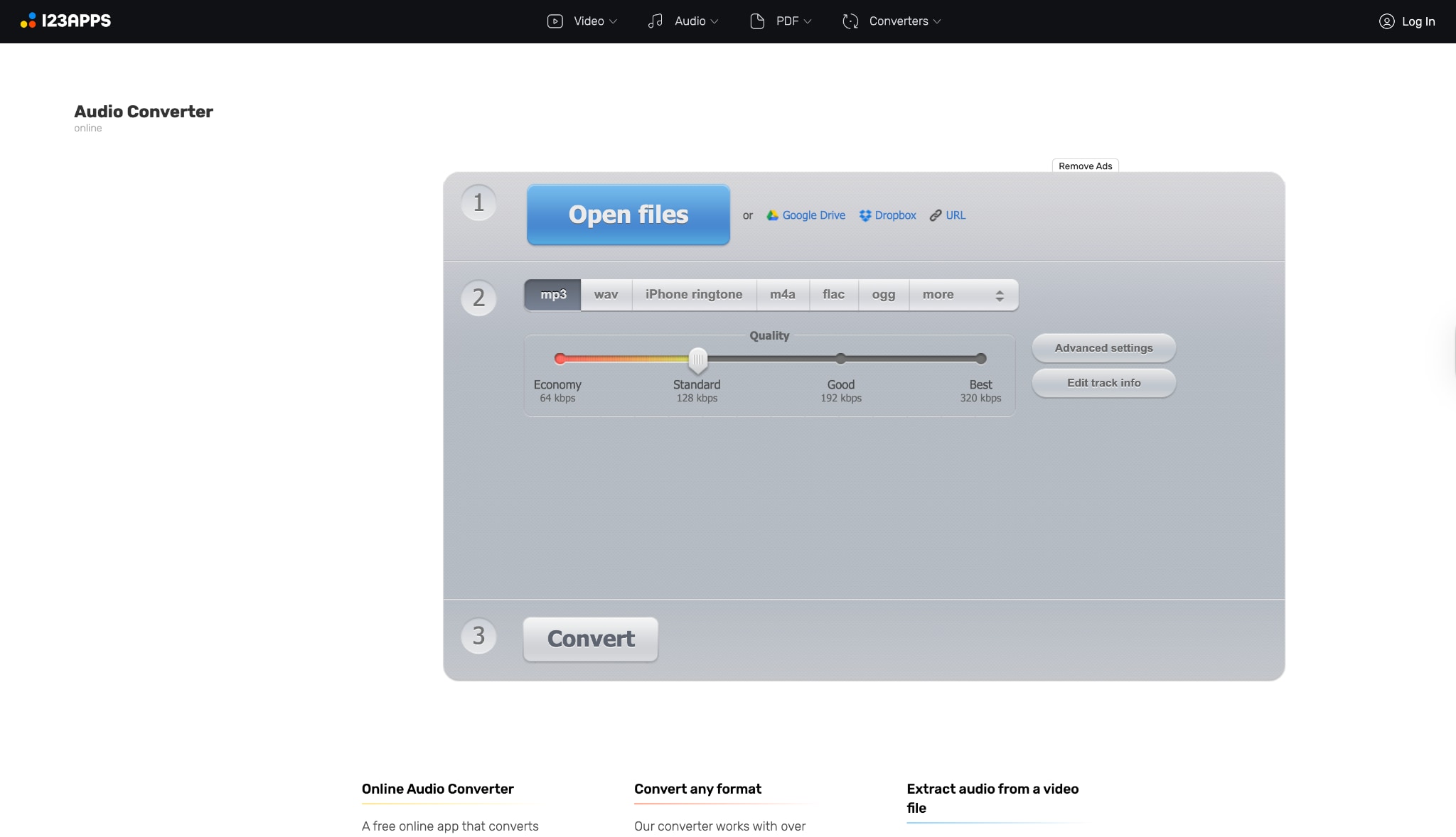Upload a file using the Dropbox icon
Image resolution: width=1456 pixels, height=837 pixels.
tap(864, 215)
